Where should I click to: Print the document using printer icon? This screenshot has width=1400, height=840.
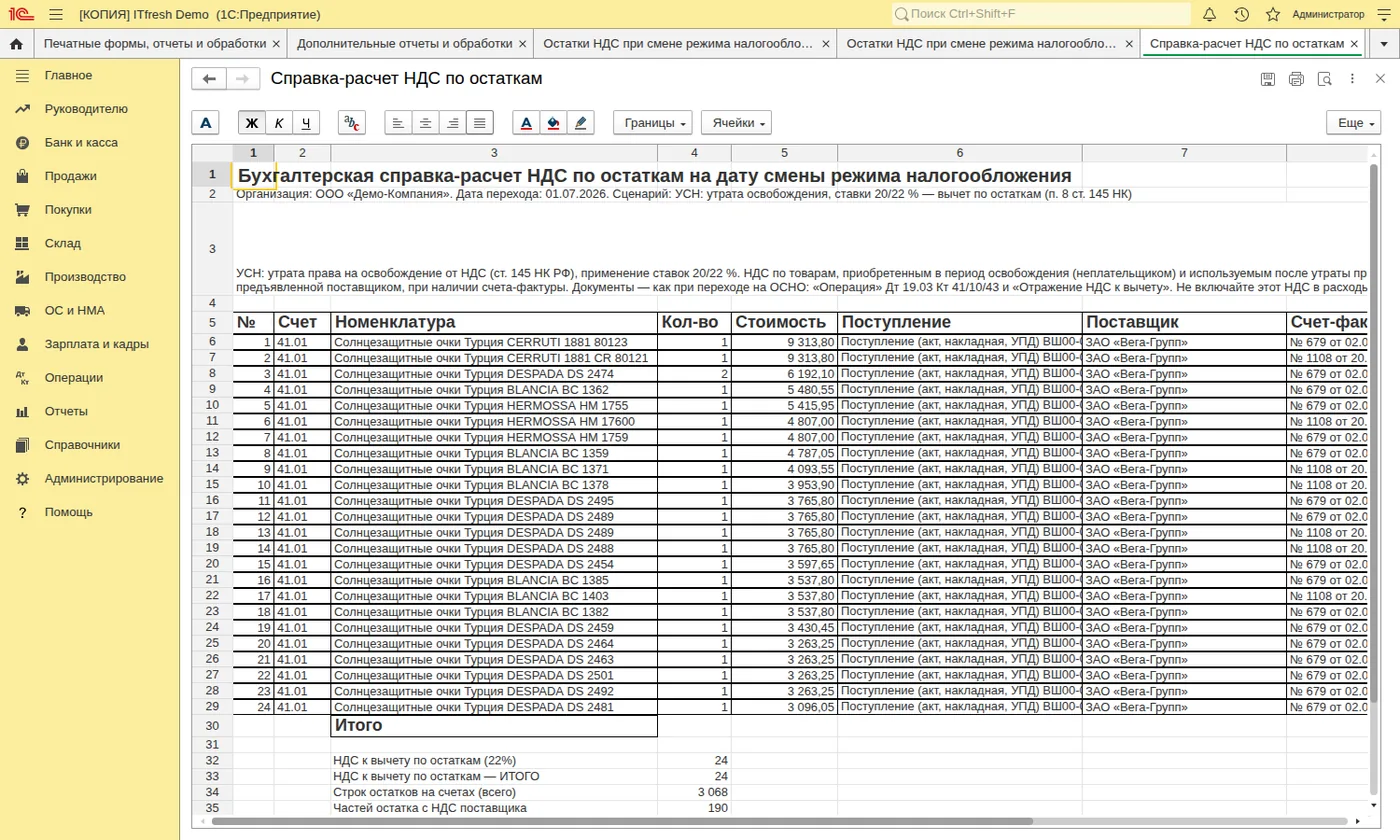(x=1296, y=79)
